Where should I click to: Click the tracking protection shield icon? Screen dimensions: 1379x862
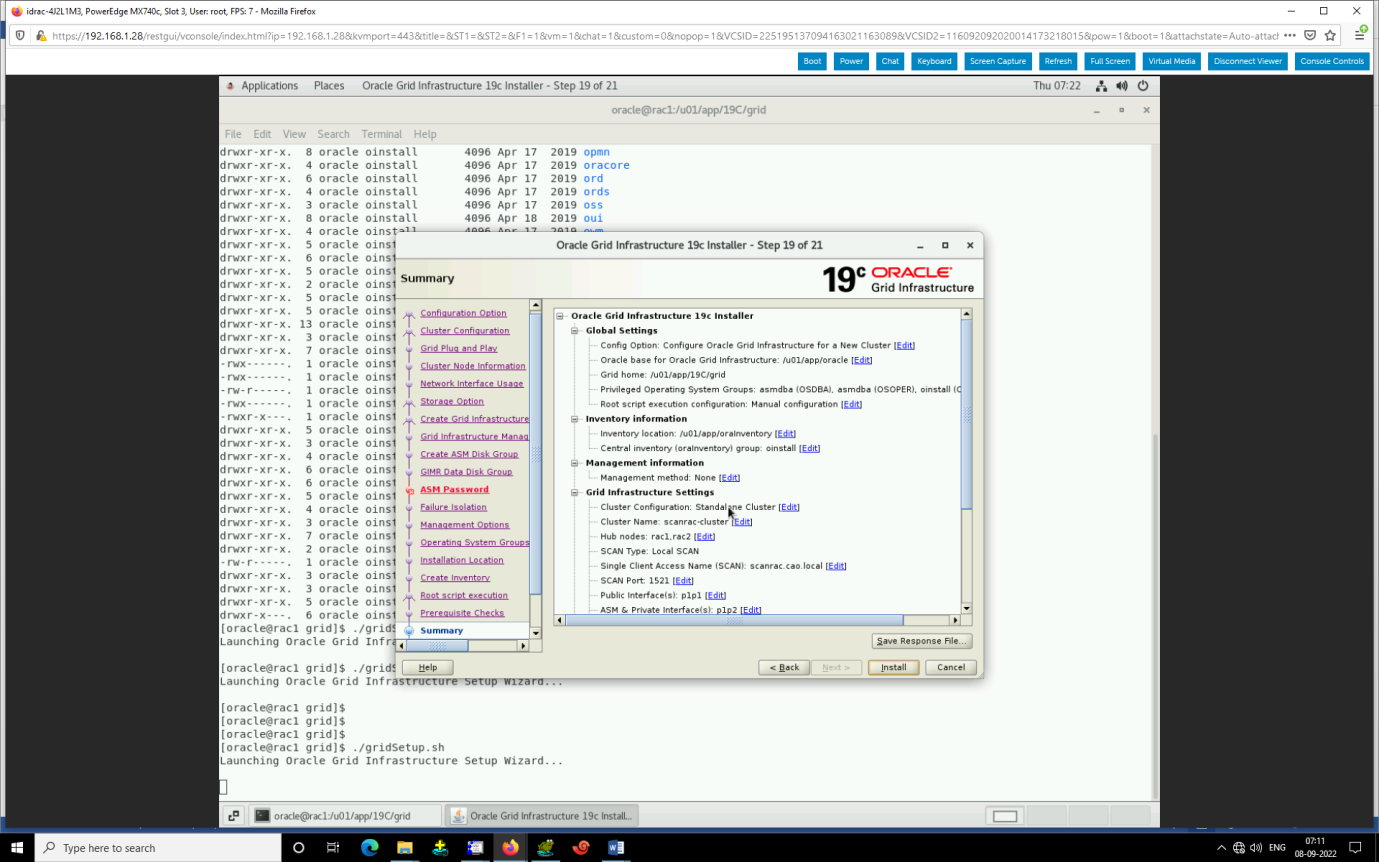20,35
